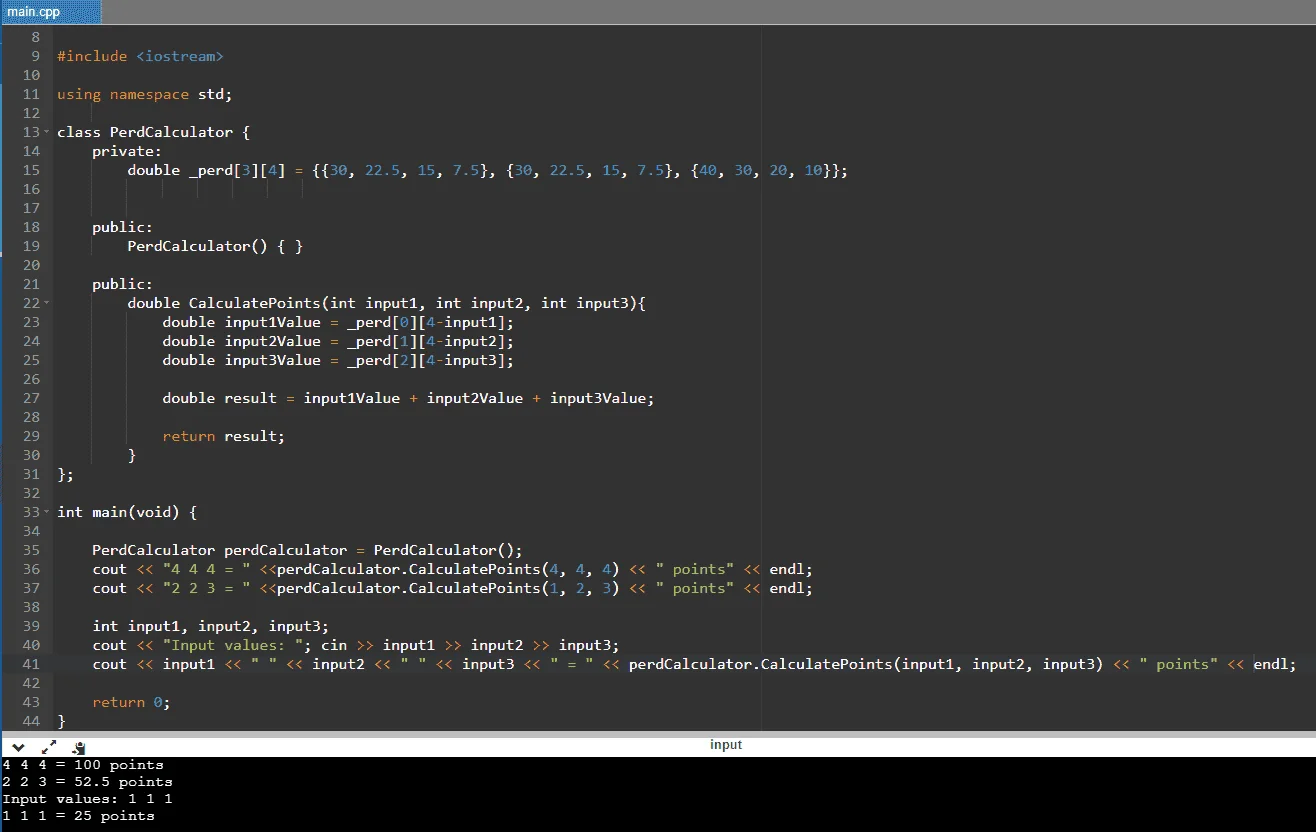Fold the CalculatePoints function at line 22
Screen dimensions: 1316x832
click(x=46, y=303)
